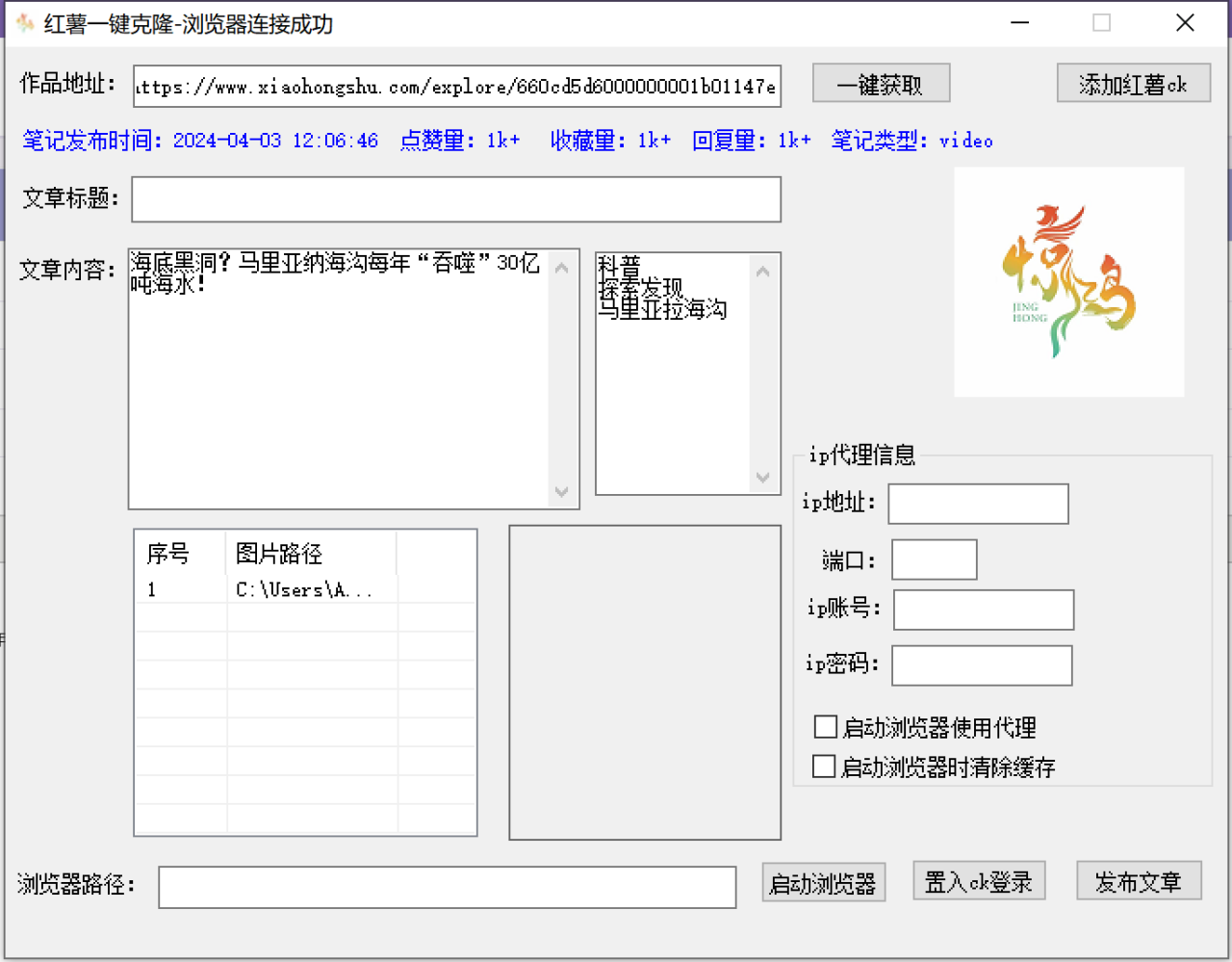Viewport: 1232px width, 962px height.
Task: Select row 1 in image path table
Action: click(304, 589)
